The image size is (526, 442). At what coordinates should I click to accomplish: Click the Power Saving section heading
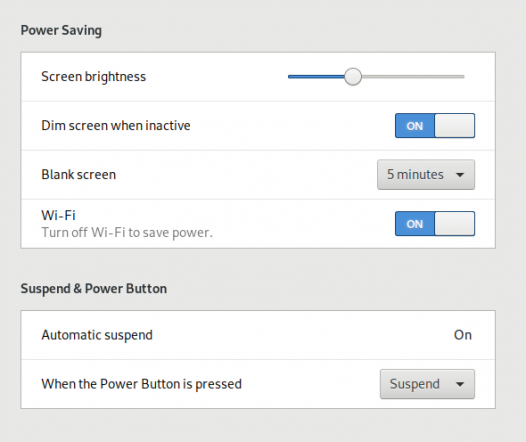61,31
